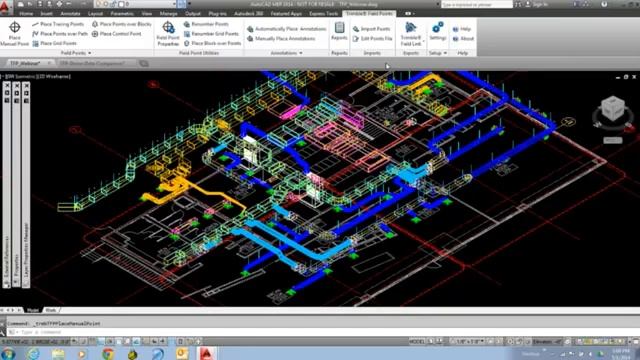Click the Trimble Field Link export button

411,34
